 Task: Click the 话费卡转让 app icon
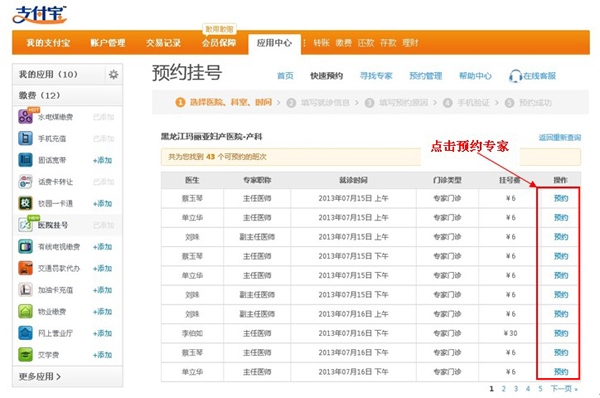click(25, 181)
